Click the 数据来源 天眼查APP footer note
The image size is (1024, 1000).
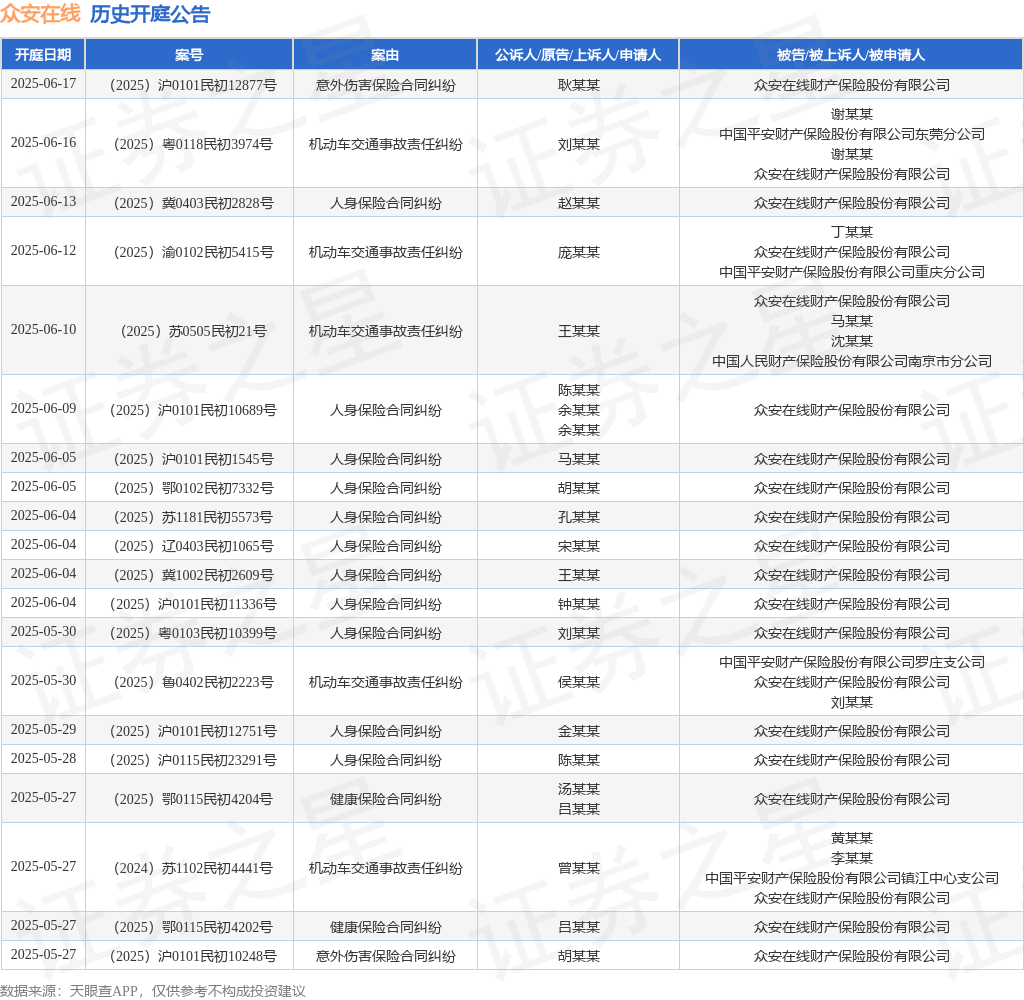153,991
